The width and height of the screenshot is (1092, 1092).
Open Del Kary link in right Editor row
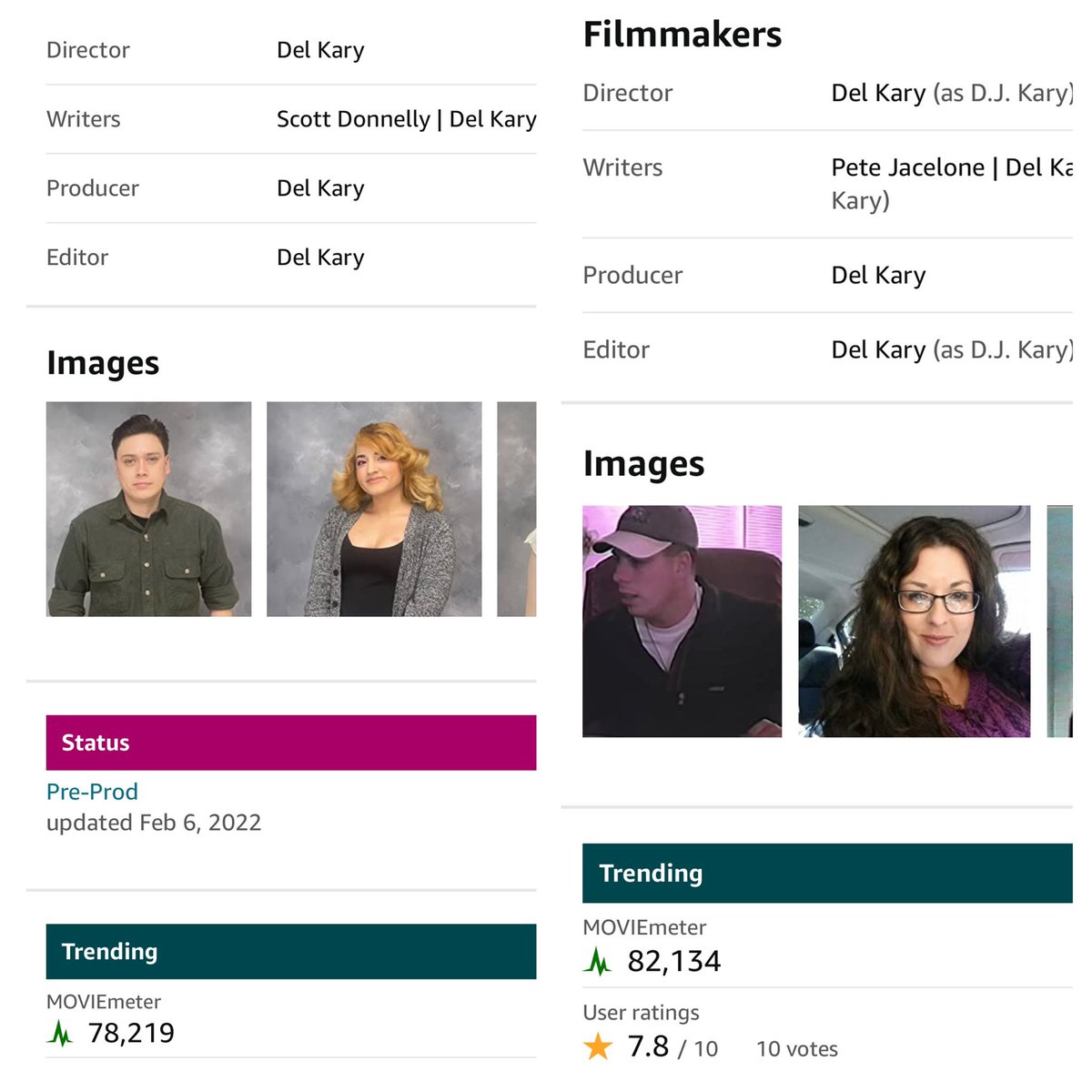click(x=878, y=349)
